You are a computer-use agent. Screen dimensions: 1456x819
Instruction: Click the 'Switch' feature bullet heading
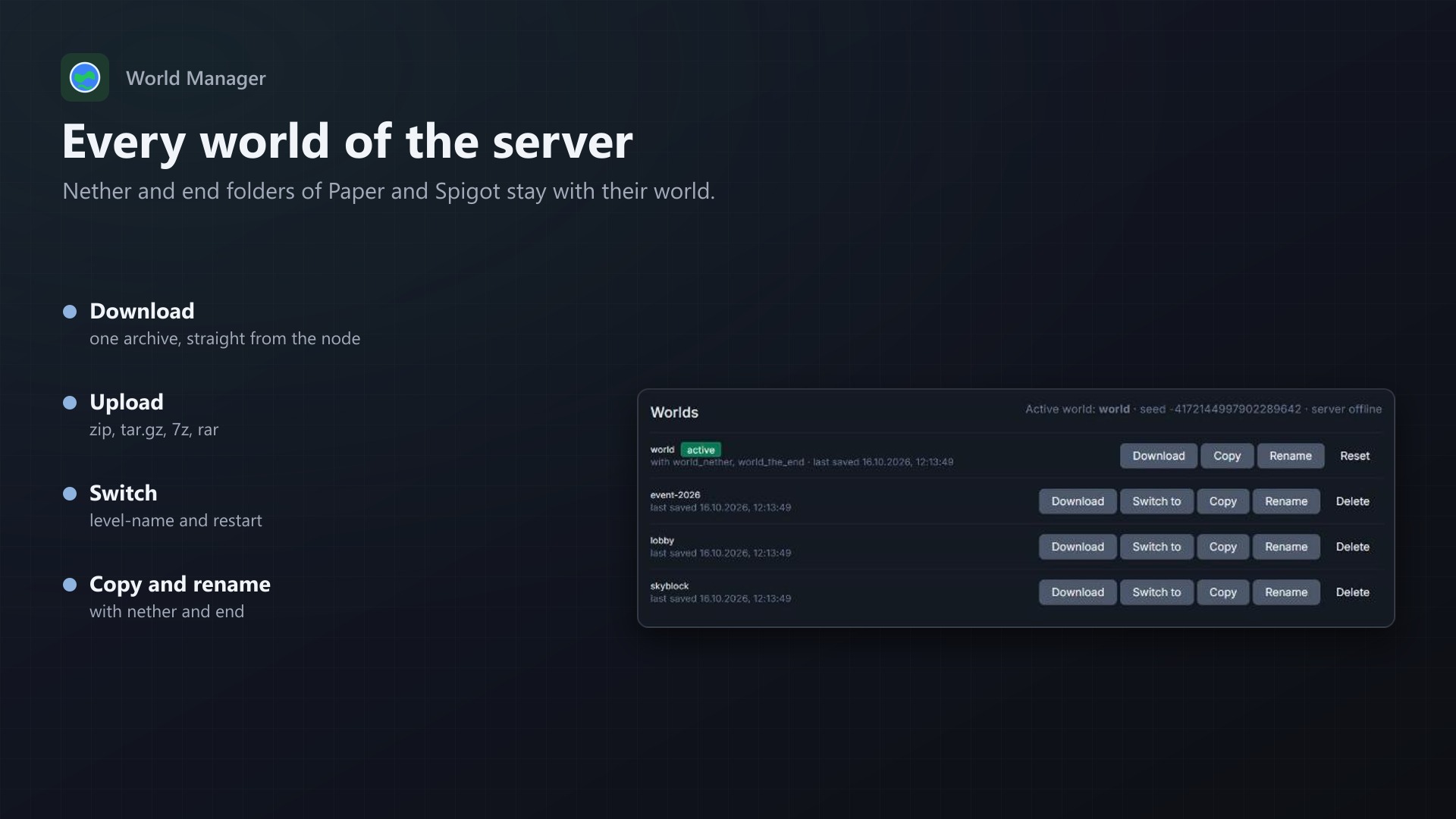click(124, 493)
